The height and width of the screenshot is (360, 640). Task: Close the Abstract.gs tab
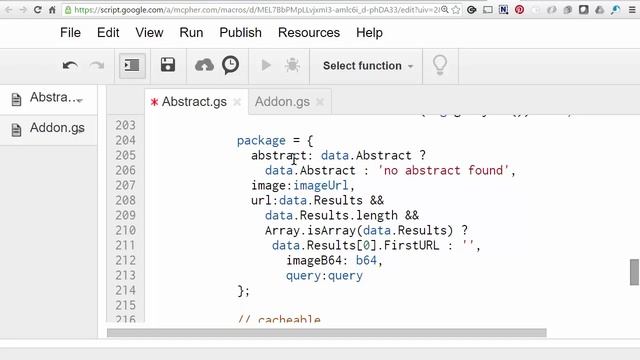pyautogui.click(x=237, y=102)
